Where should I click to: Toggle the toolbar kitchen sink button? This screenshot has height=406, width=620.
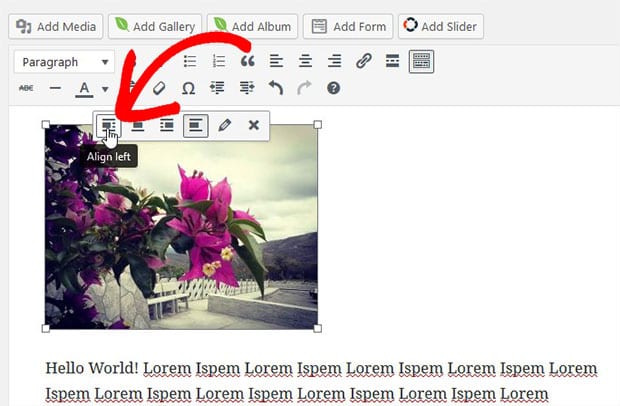pyautogui.click(x=422, y=61)
